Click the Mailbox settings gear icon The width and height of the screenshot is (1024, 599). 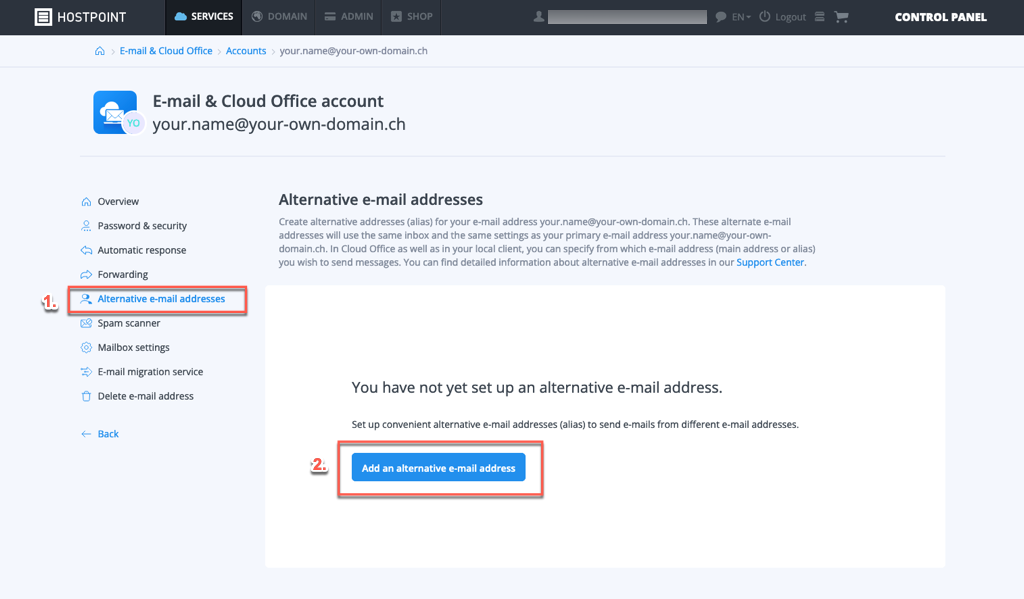pos(86,348)
